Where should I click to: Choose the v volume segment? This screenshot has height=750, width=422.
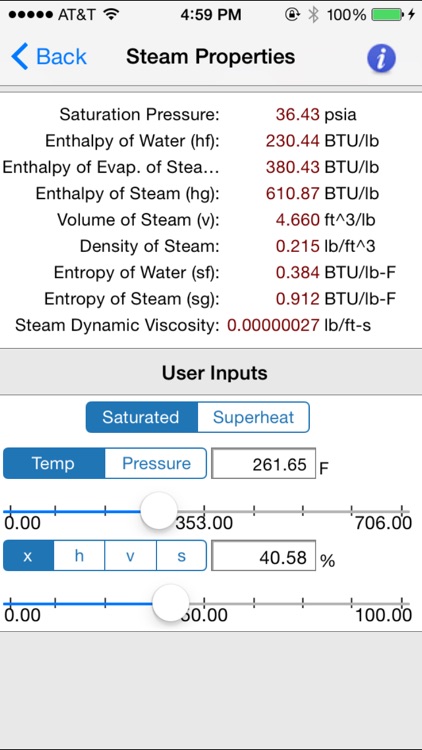[130, 556]
